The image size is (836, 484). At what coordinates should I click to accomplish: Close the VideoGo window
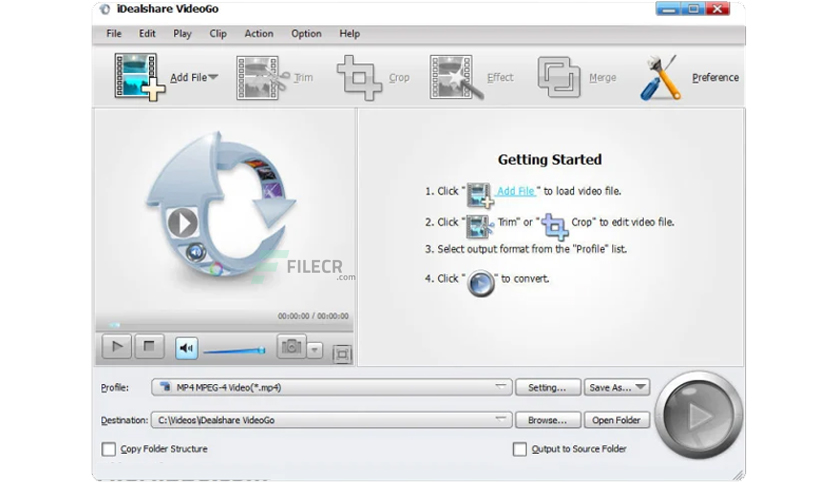(718, 9)
